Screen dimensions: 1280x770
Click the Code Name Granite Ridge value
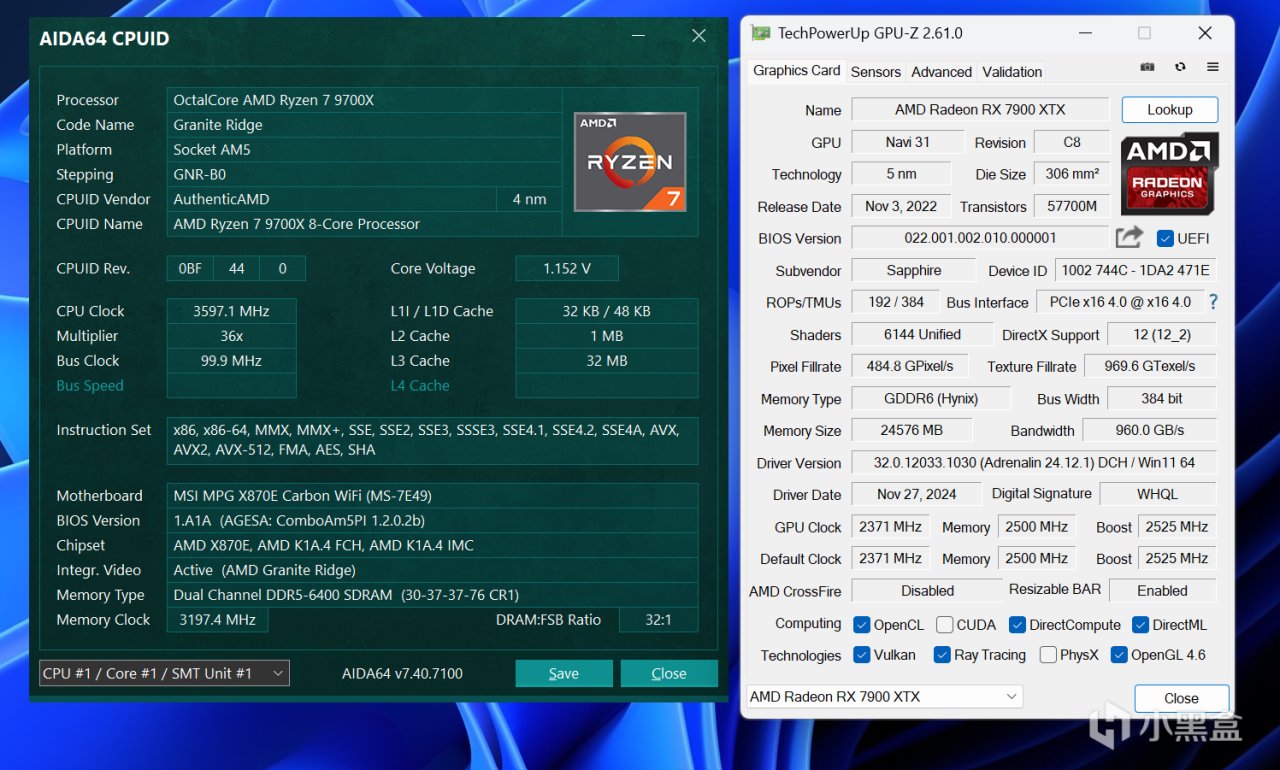(x=364, y=125)
